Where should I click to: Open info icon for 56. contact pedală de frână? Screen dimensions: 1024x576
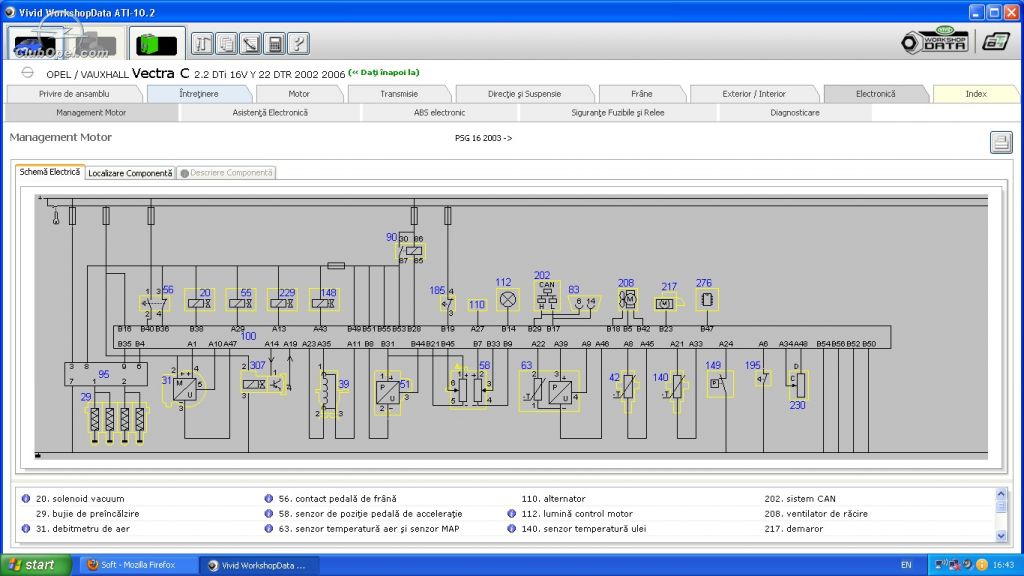(268, 498)
